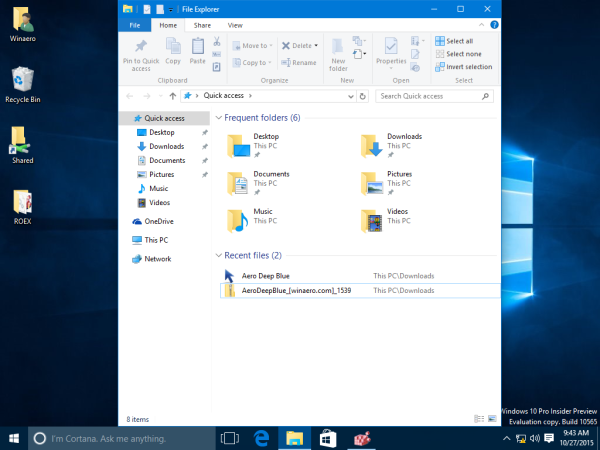
Task: Click the Edit icon in Open group
Action: [415, 54]
